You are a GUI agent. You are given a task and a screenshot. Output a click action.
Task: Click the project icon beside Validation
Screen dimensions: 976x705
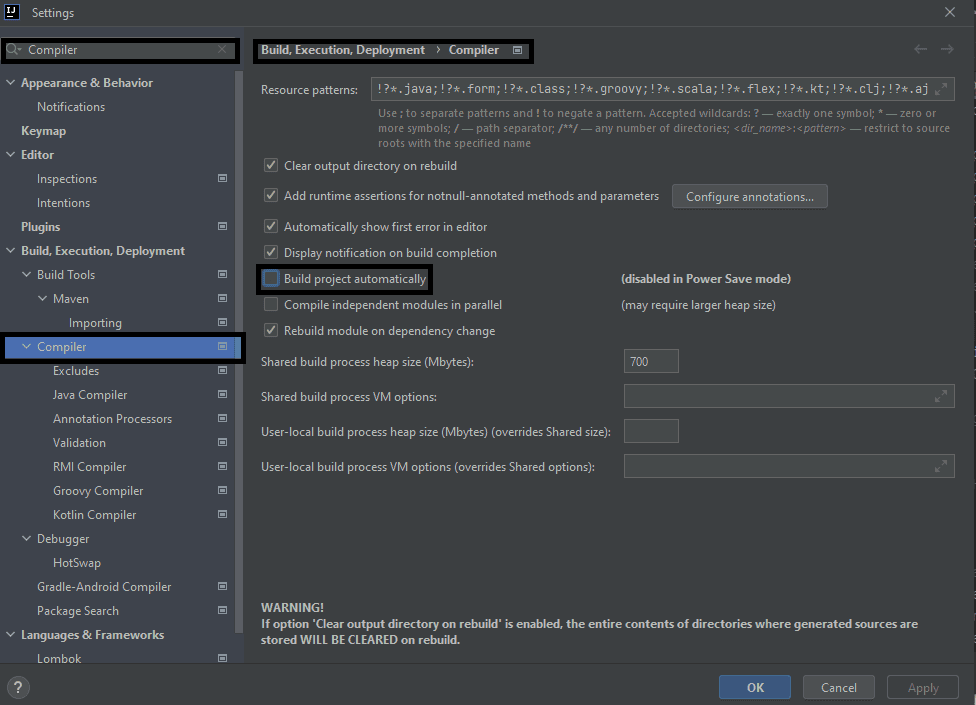[x=222, y=442]
